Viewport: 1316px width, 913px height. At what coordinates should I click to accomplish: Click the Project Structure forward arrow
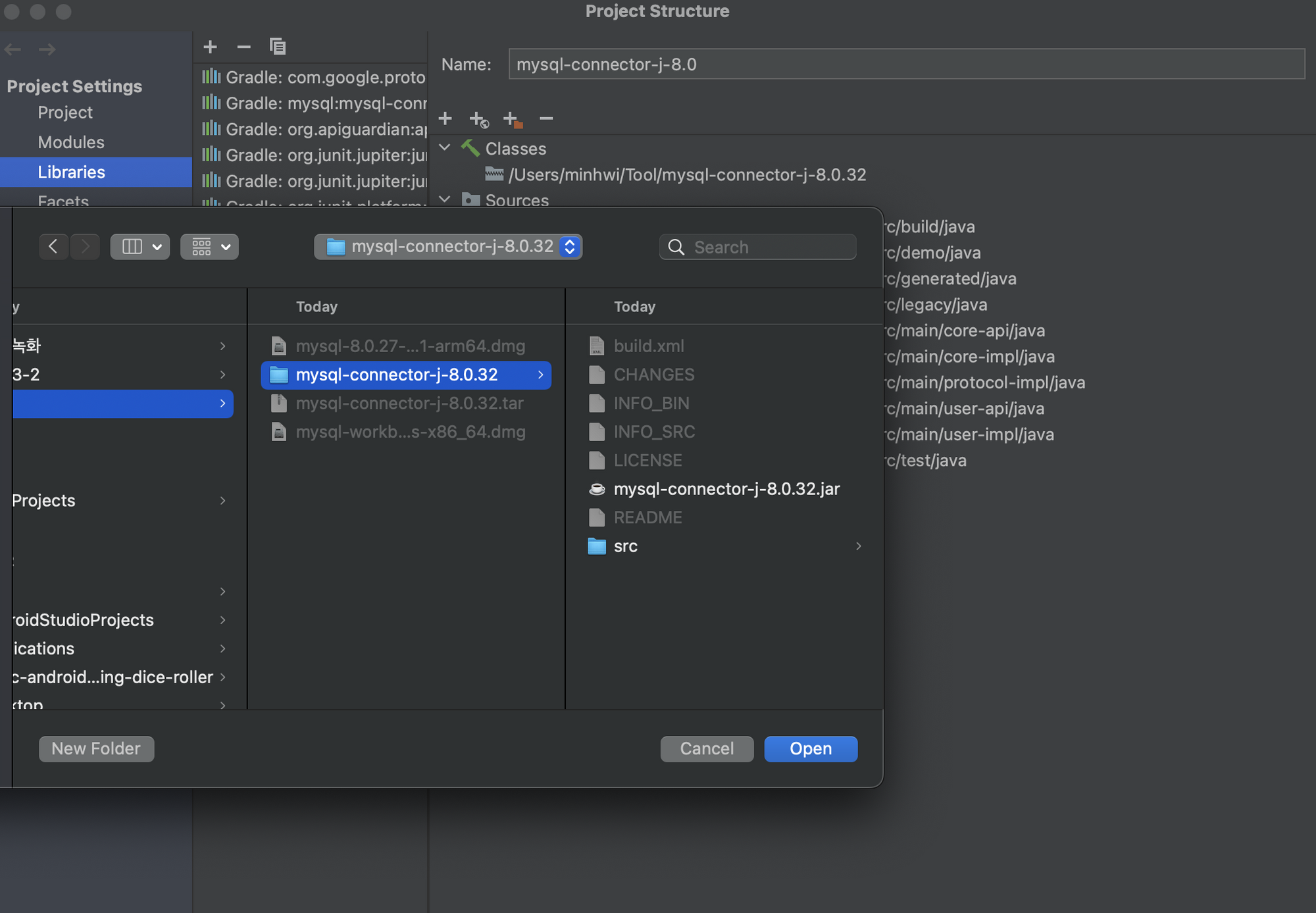coord(47,49)
